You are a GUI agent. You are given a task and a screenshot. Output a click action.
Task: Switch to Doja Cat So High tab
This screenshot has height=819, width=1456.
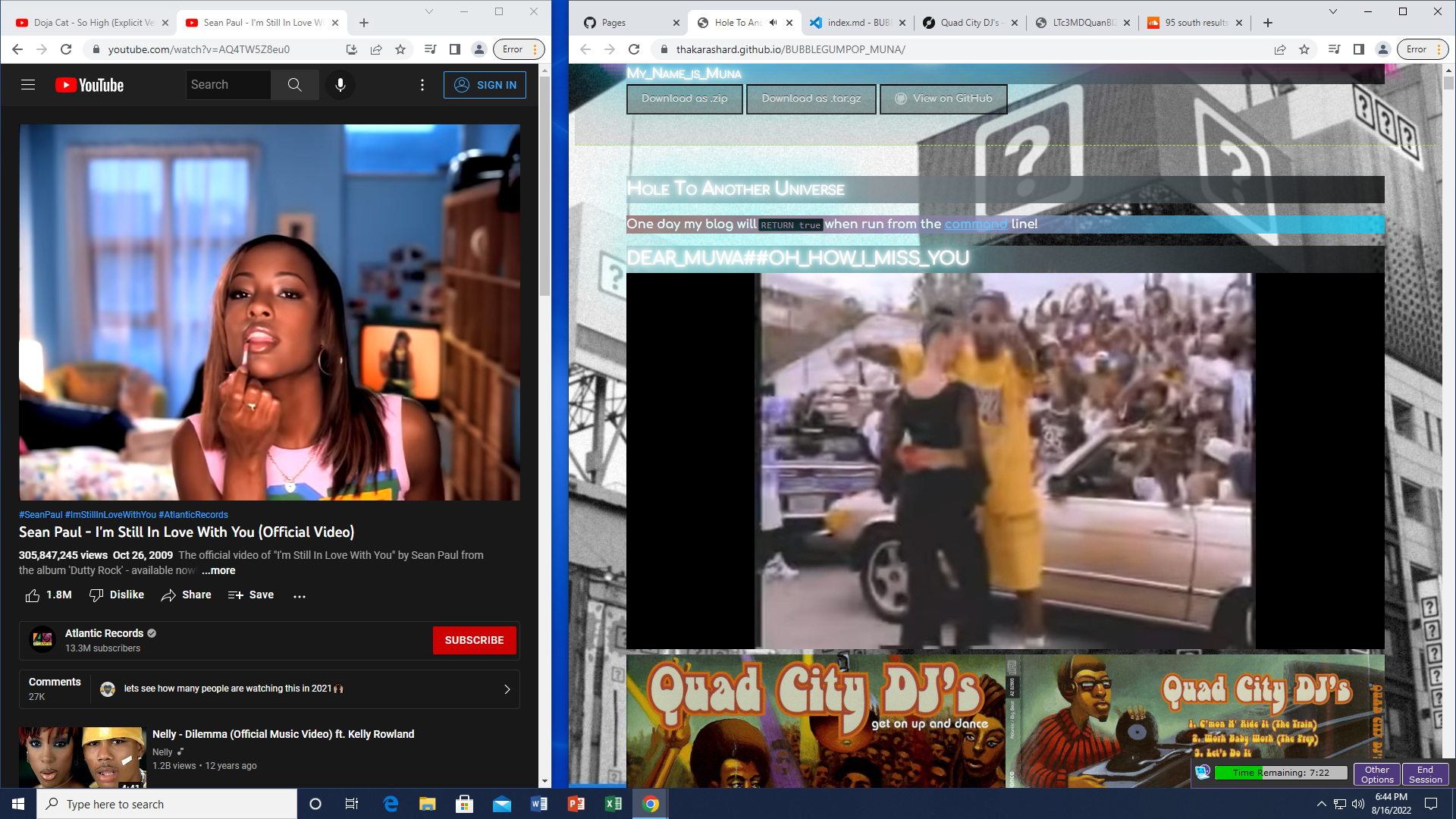(x=87, y=23)
